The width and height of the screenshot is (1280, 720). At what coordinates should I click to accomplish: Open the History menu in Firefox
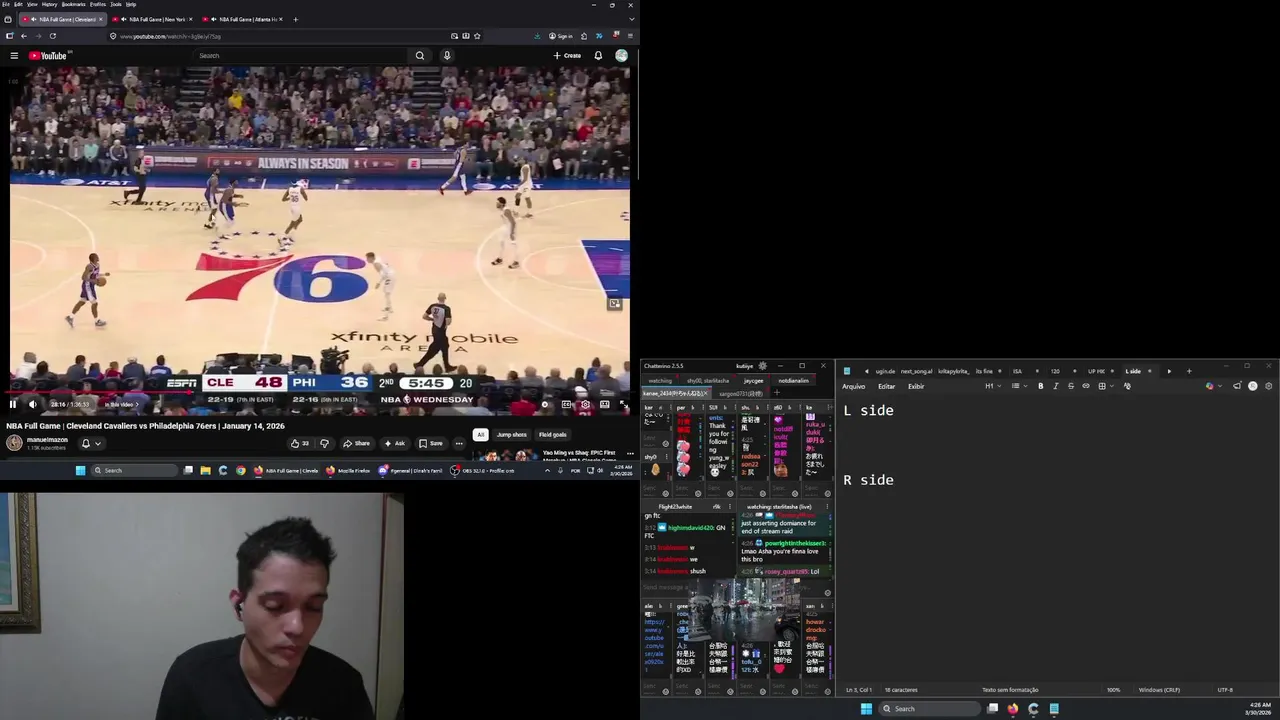pos(49,4)
